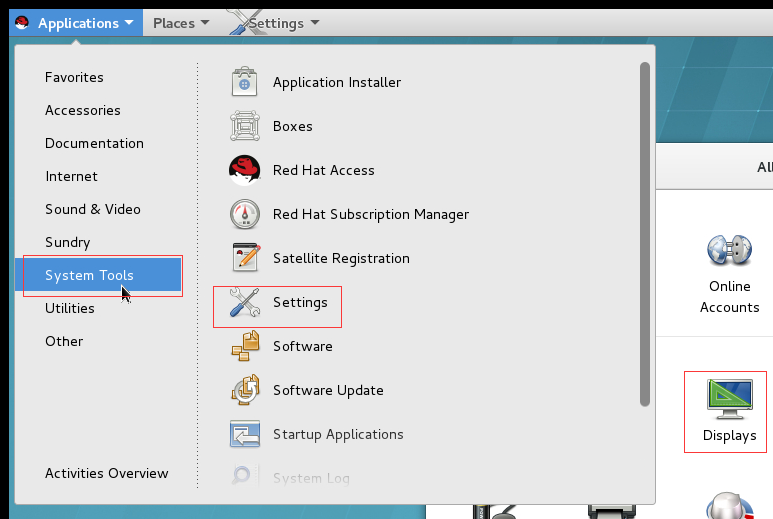Select the Favorites category
Screen dimensions: 773x519
point(74,77)
